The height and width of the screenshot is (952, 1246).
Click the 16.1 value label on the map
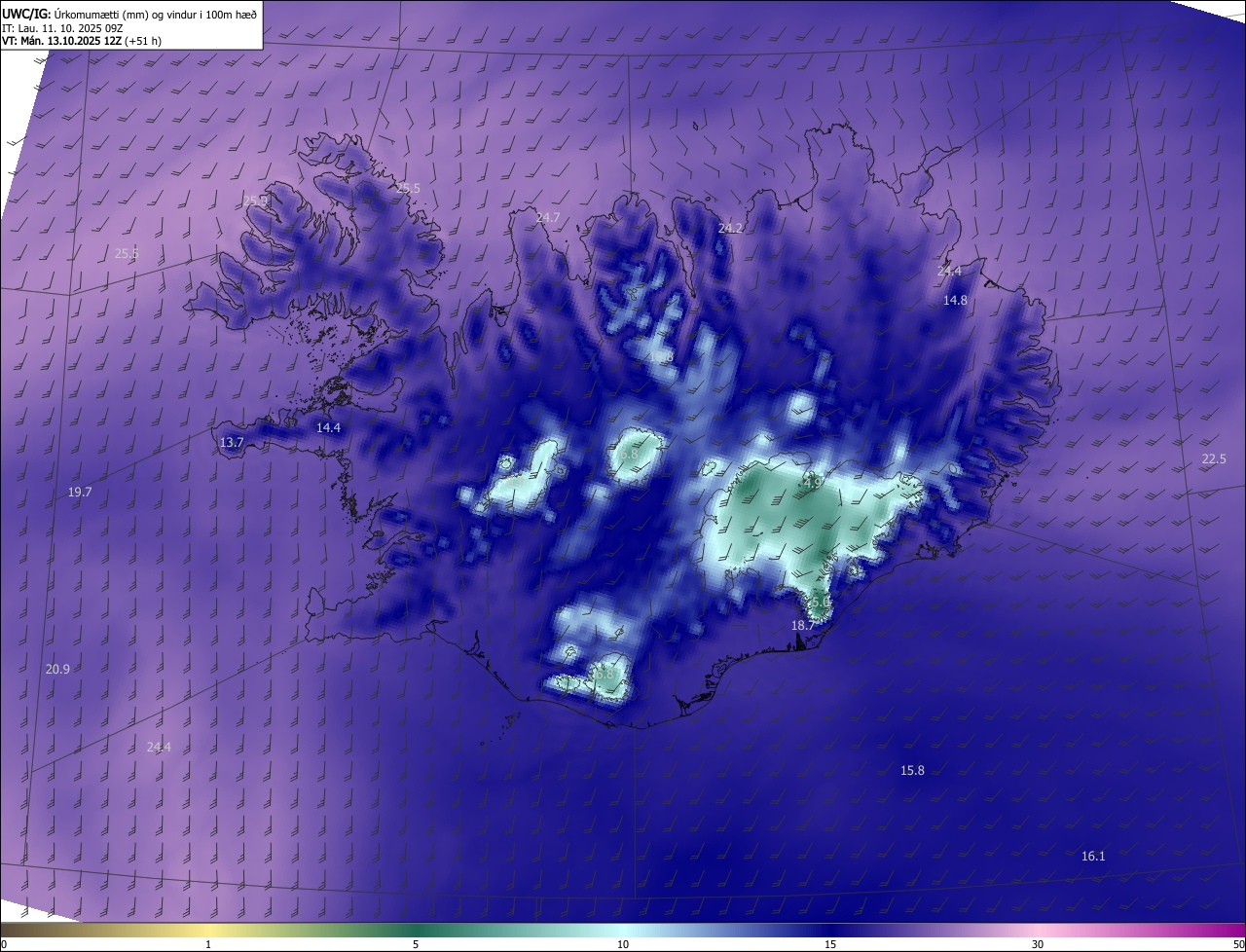tap(1093, 857)
